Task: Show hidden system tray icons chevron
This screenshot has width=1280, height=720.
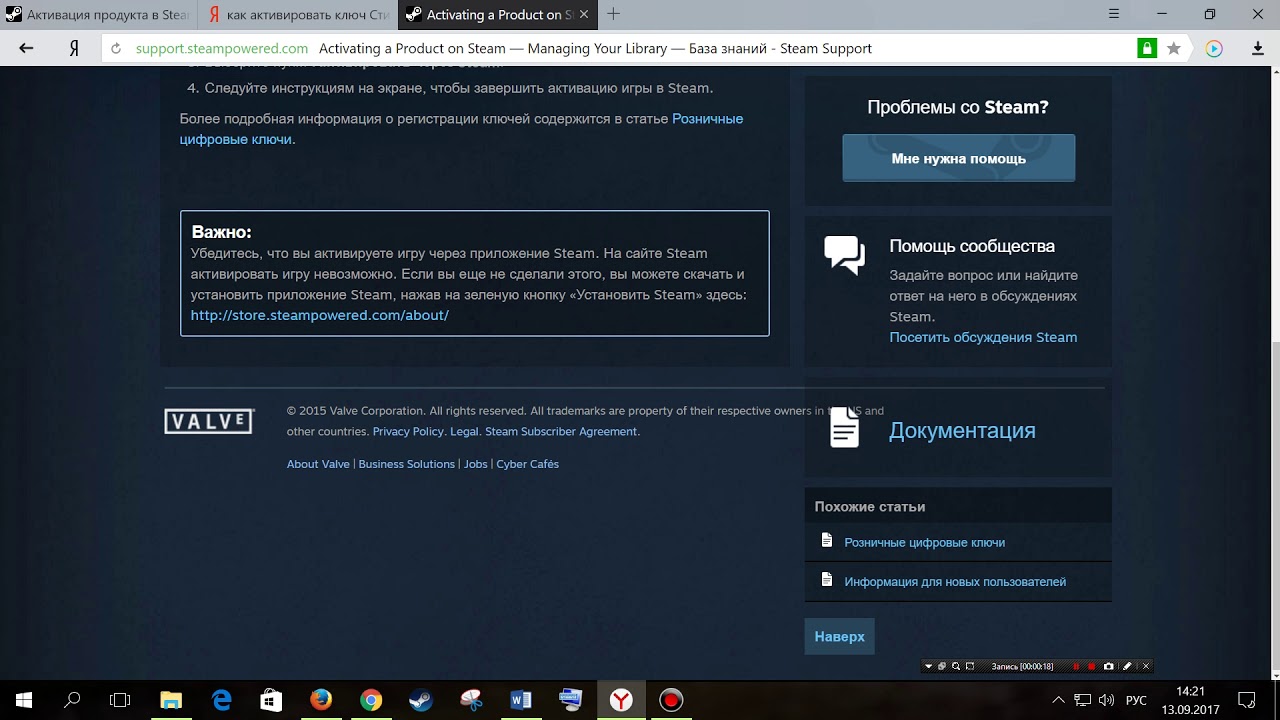Action: 1058,700
